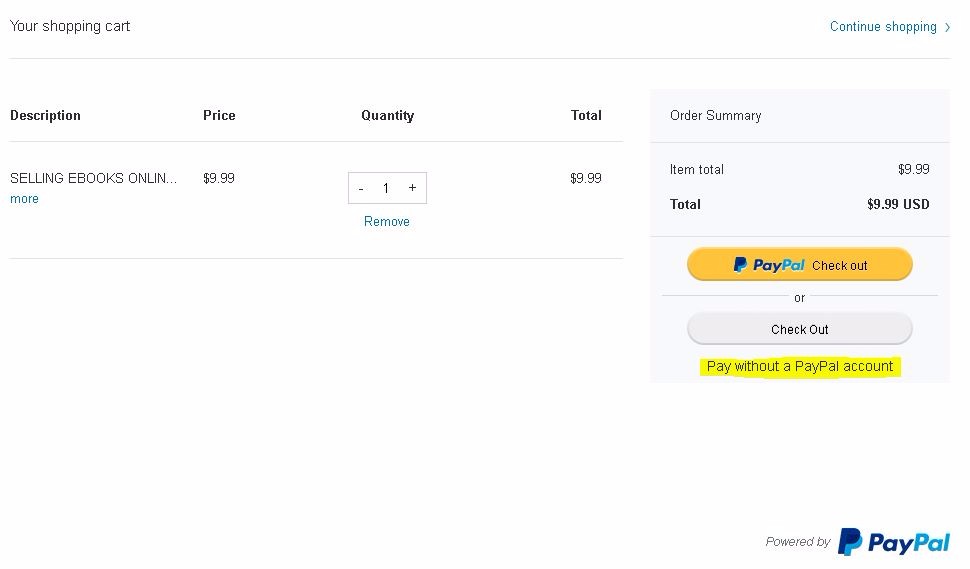
Task: Click the yellow PayPal Check out button
Action: pos(799,264)
